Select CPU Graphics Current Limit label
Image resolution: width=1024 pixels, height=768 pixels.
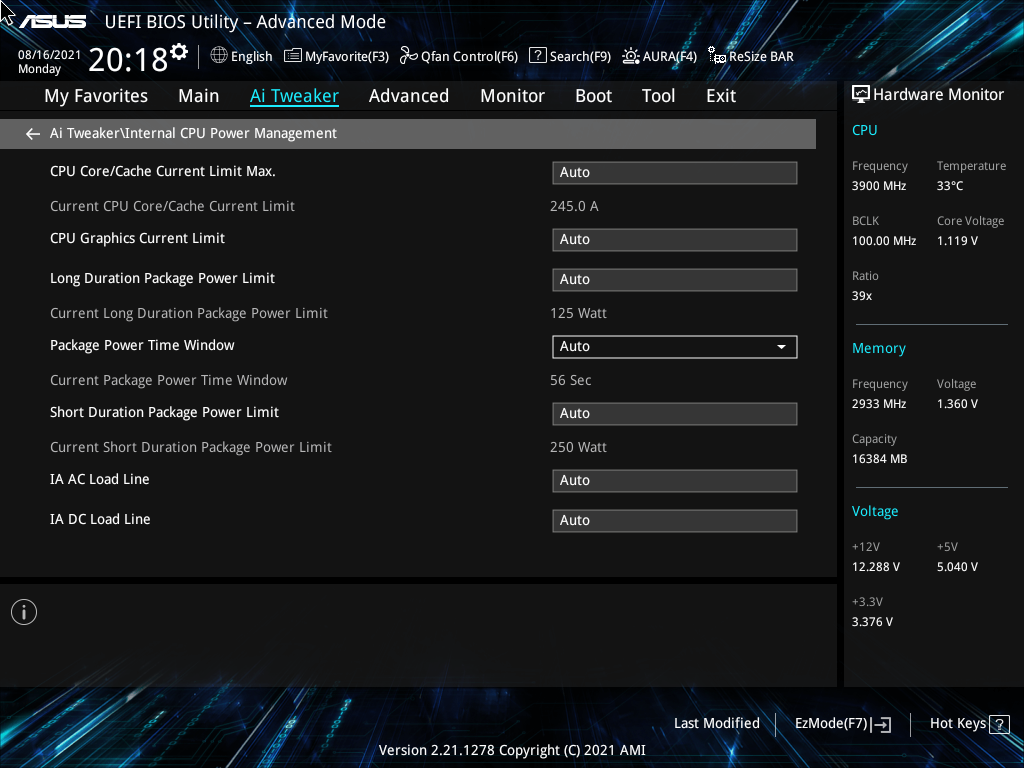pos(137,238)
